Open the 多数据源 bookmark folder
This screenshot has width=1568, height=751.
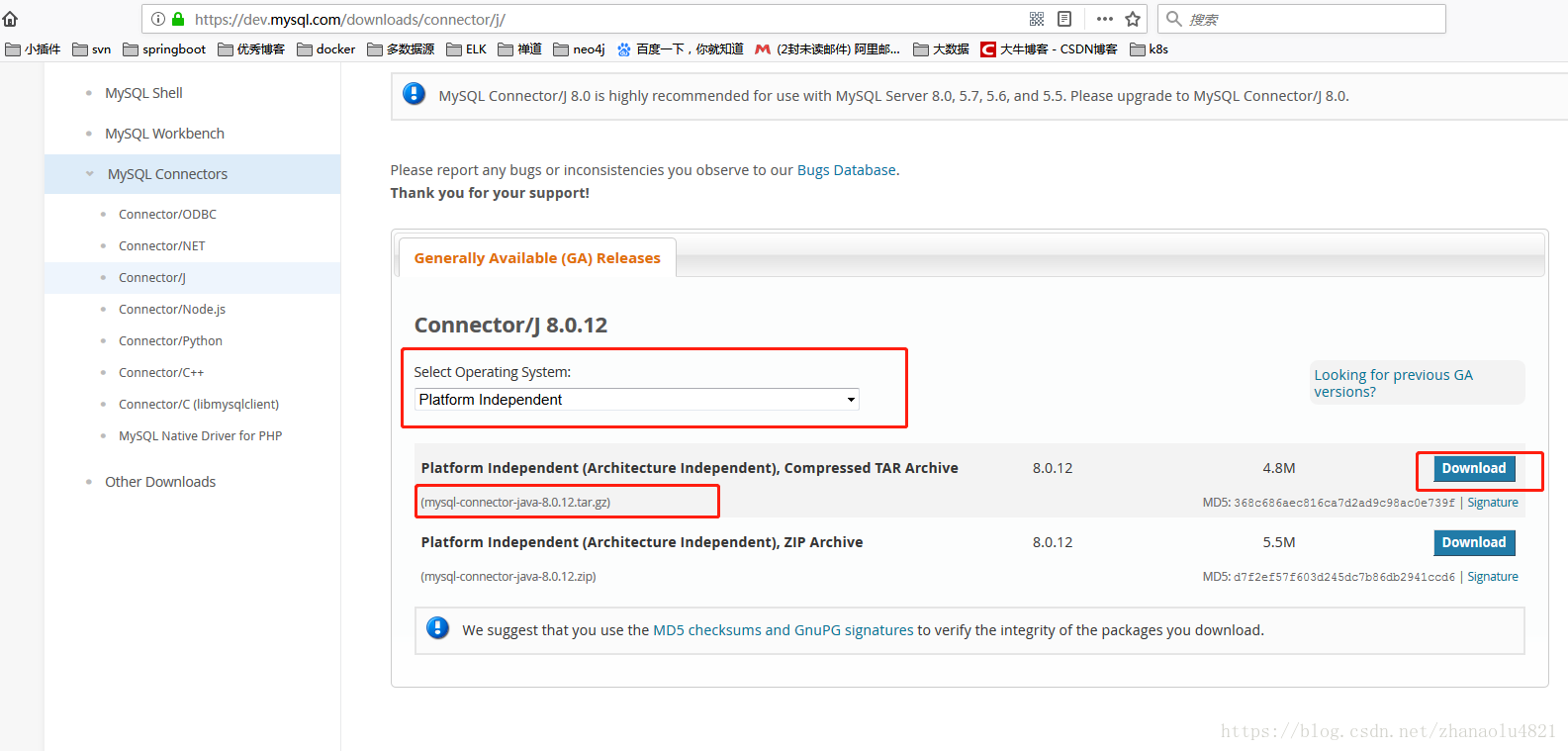(x=401, y=49)
